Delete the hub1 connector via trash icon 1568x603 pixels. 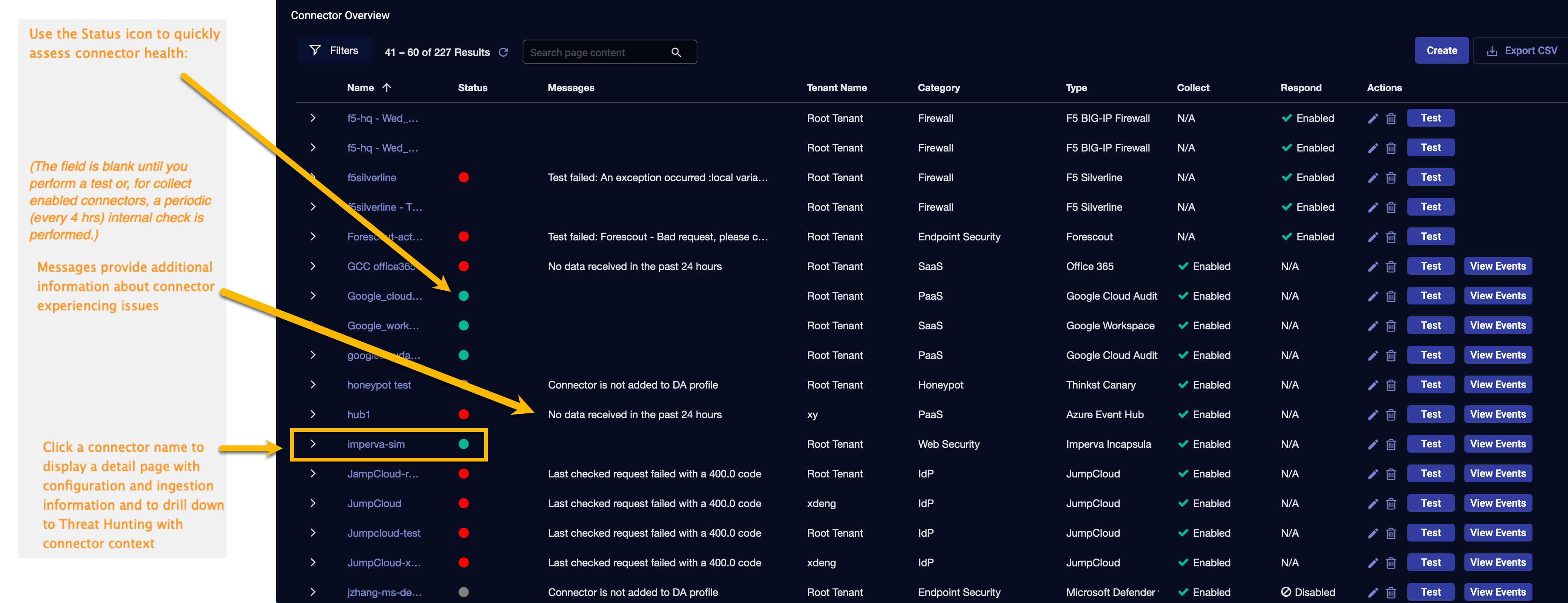coord(1390,415)
